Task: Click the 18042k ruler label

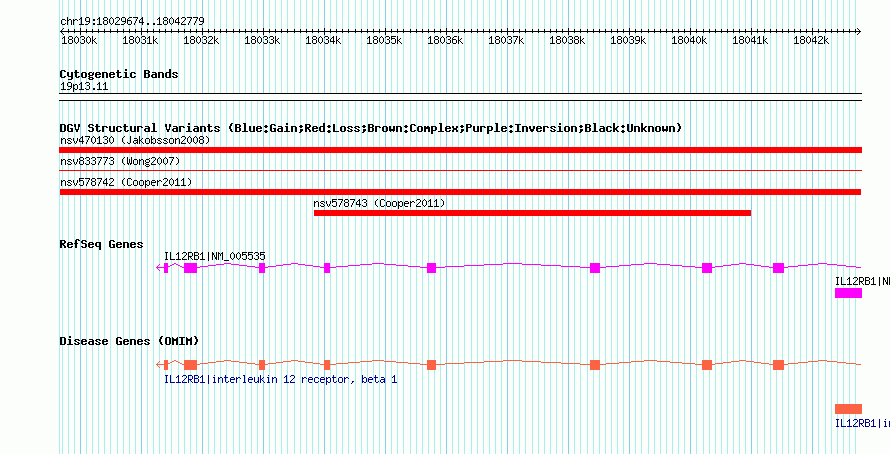Action: (811, 40)
